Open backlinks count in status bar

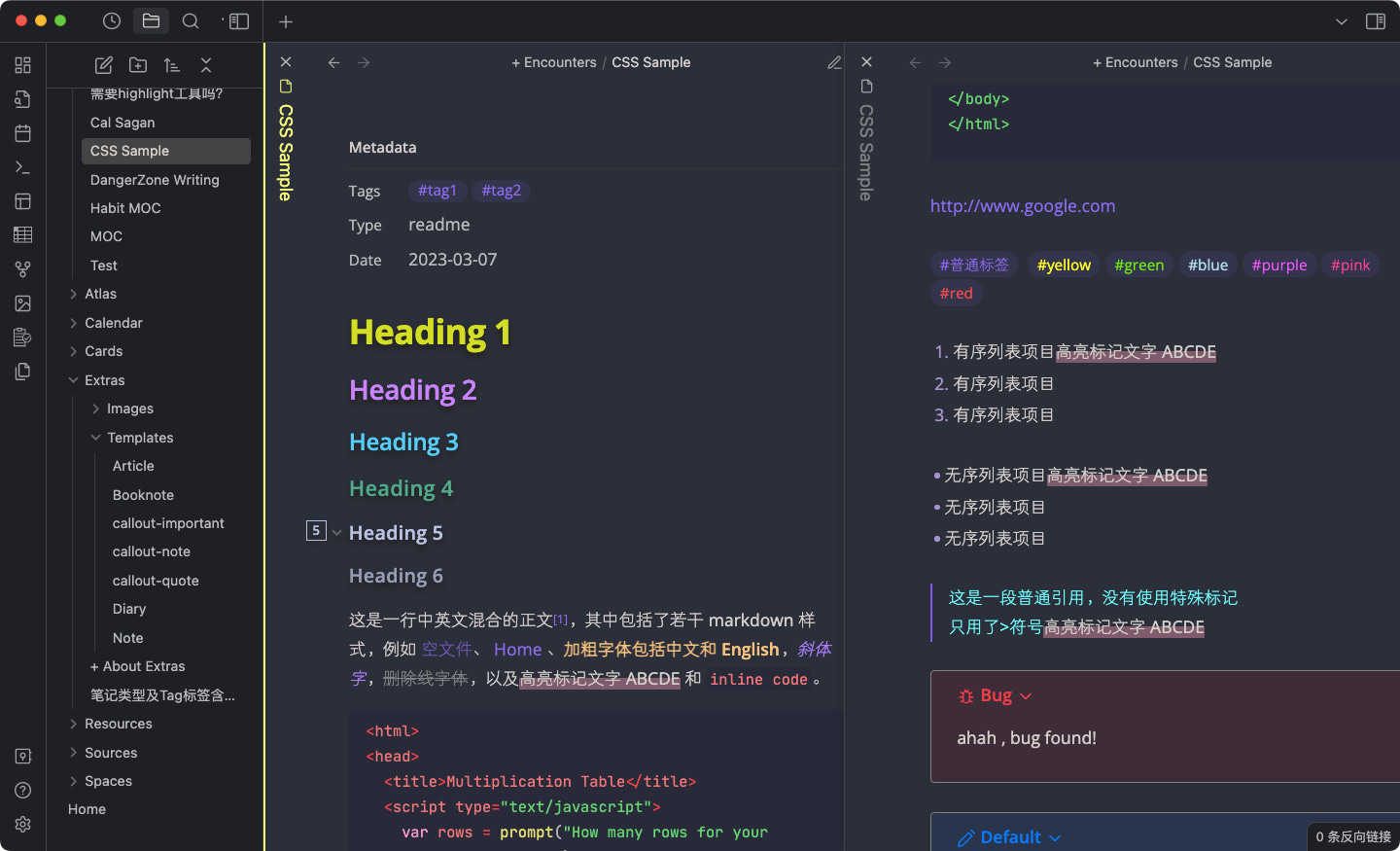(1353, 836)
